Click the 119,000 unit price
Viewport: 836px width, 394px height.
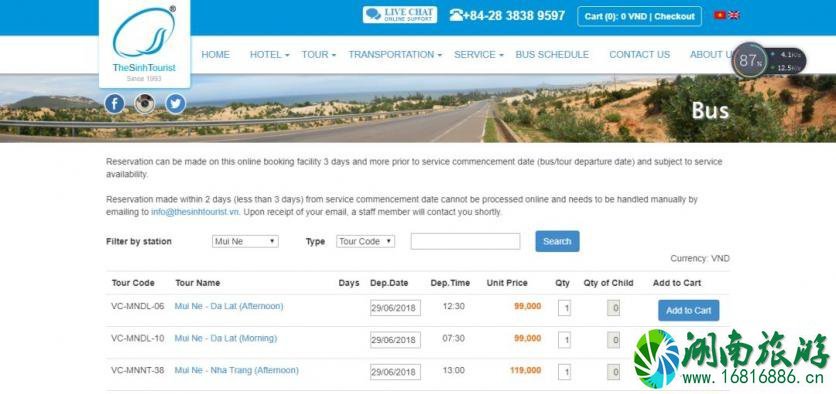coord(525,370)
